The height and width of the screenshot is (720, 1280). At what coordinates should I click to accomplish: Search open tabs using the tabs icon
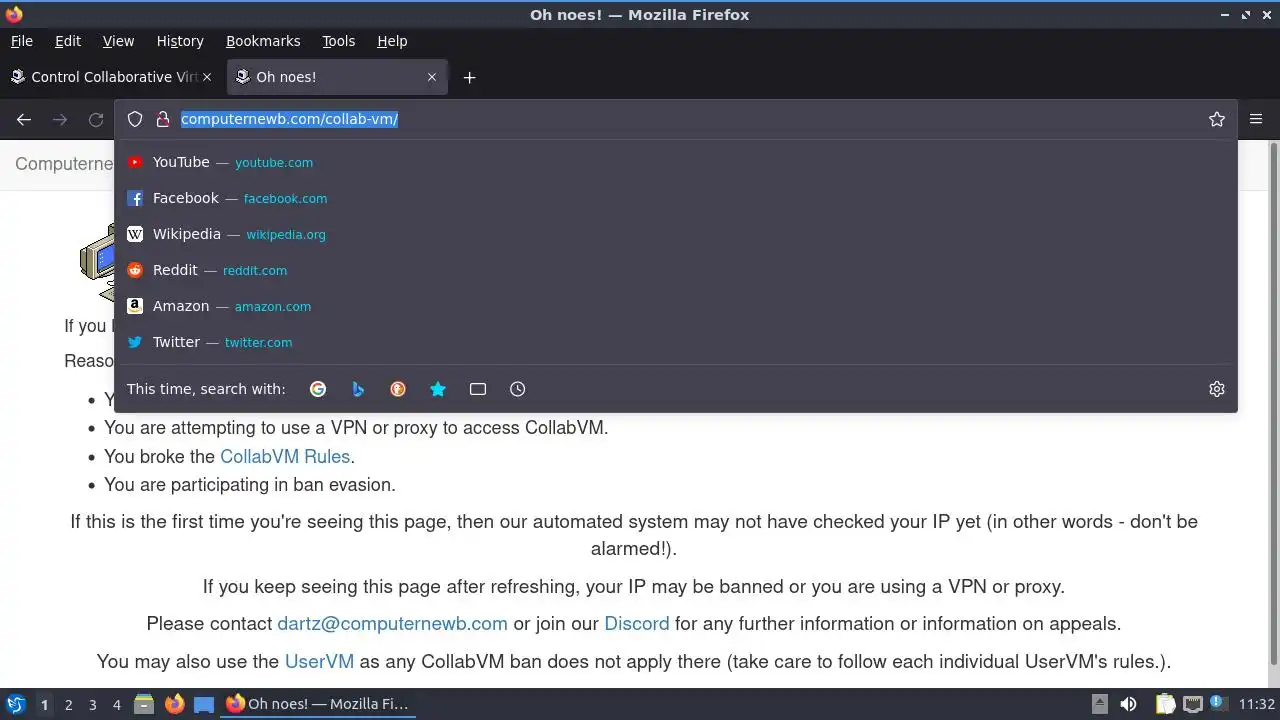478,389
